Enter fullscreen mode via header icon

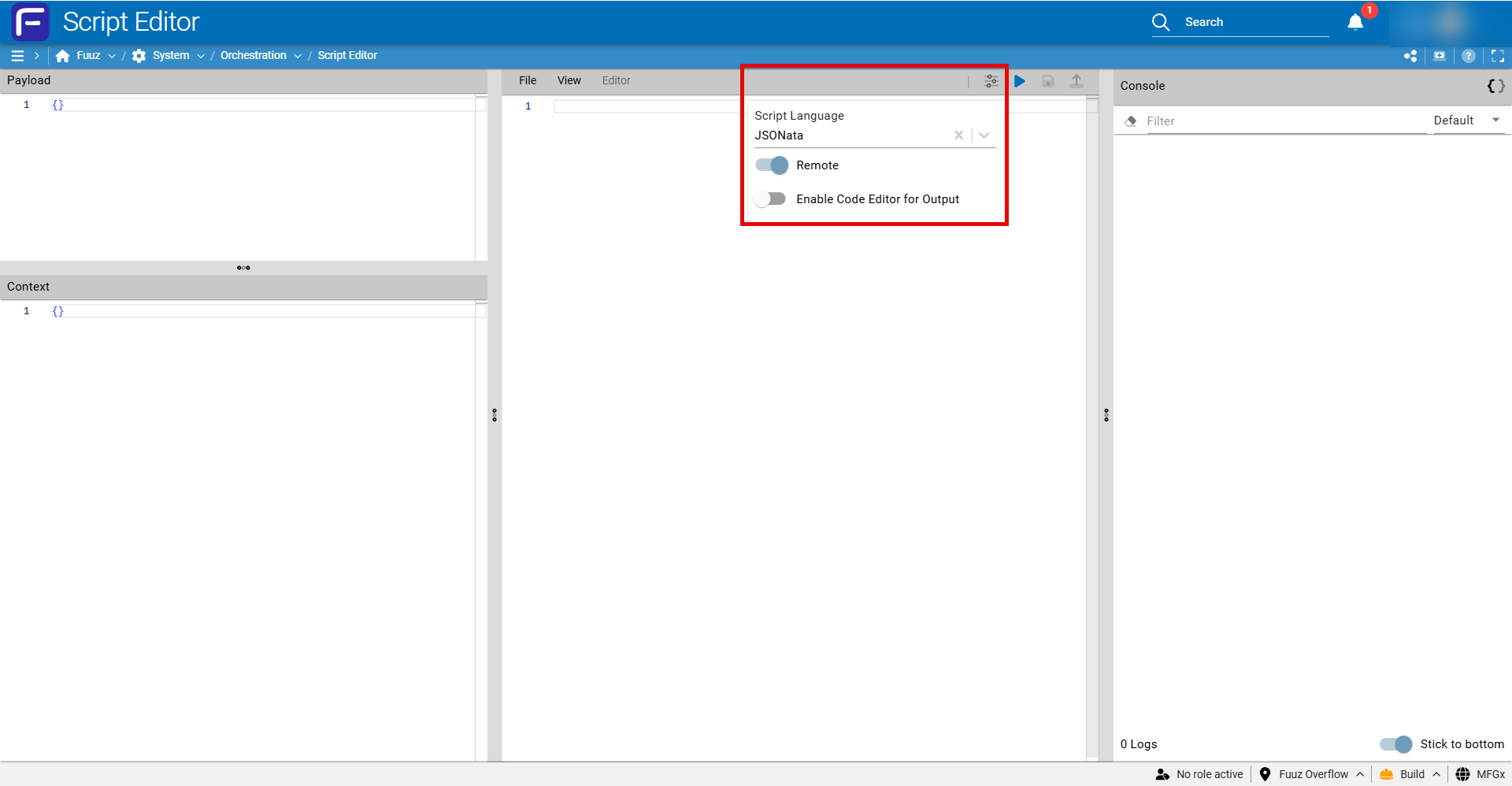[1498, 56]
